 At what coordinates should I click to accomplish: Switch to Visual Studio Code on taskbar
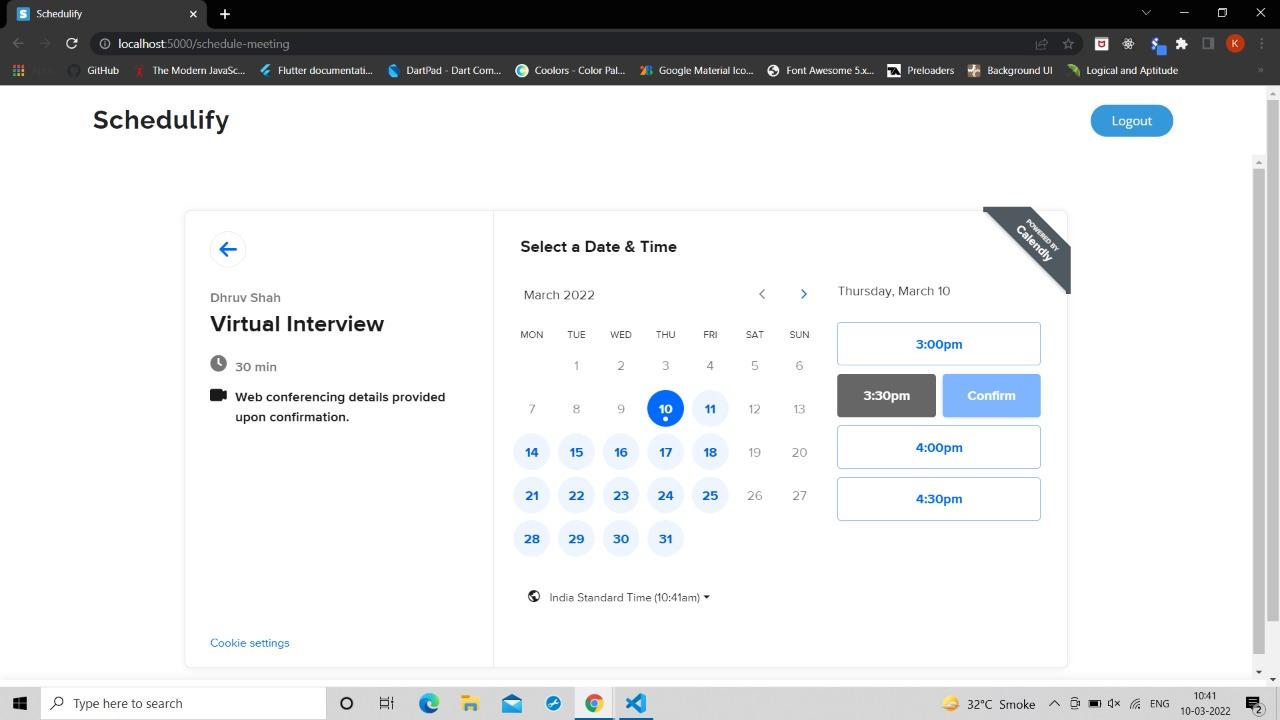click(635, 703)
